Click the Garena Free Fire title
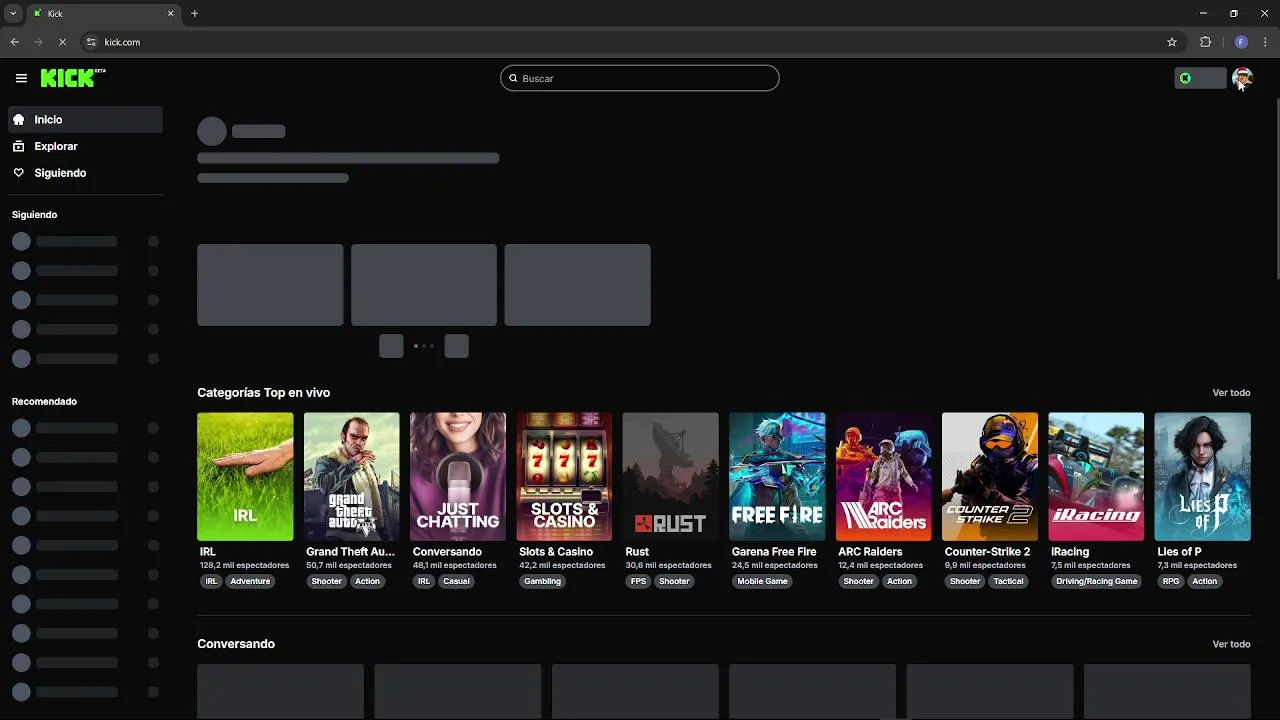The width and height of the screenshot is (1280, 720). [x=774, y=552]
